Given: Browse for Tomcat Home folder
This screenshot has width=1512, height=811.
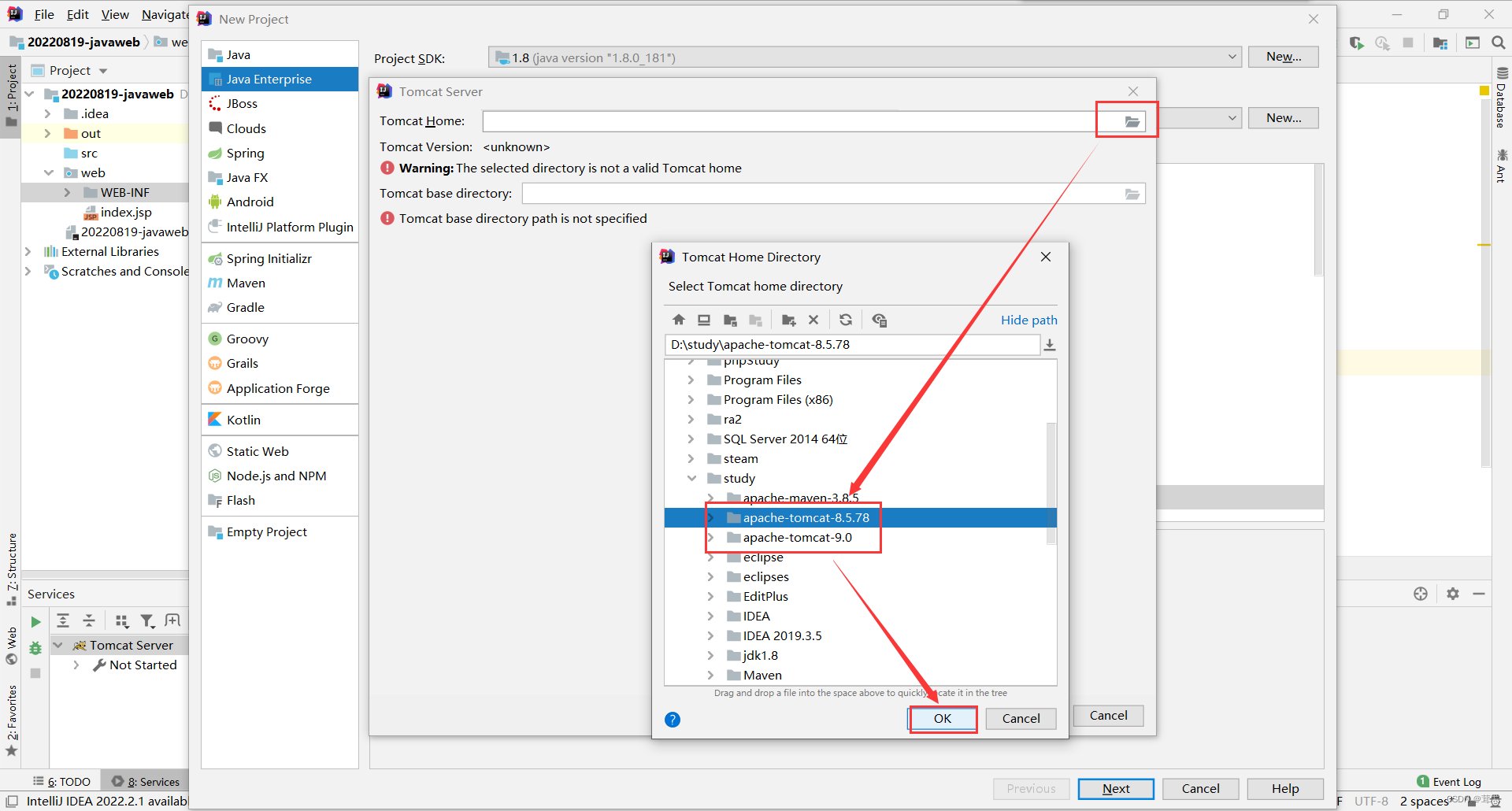Looking at the screenshot, I should click(1132, 121).
